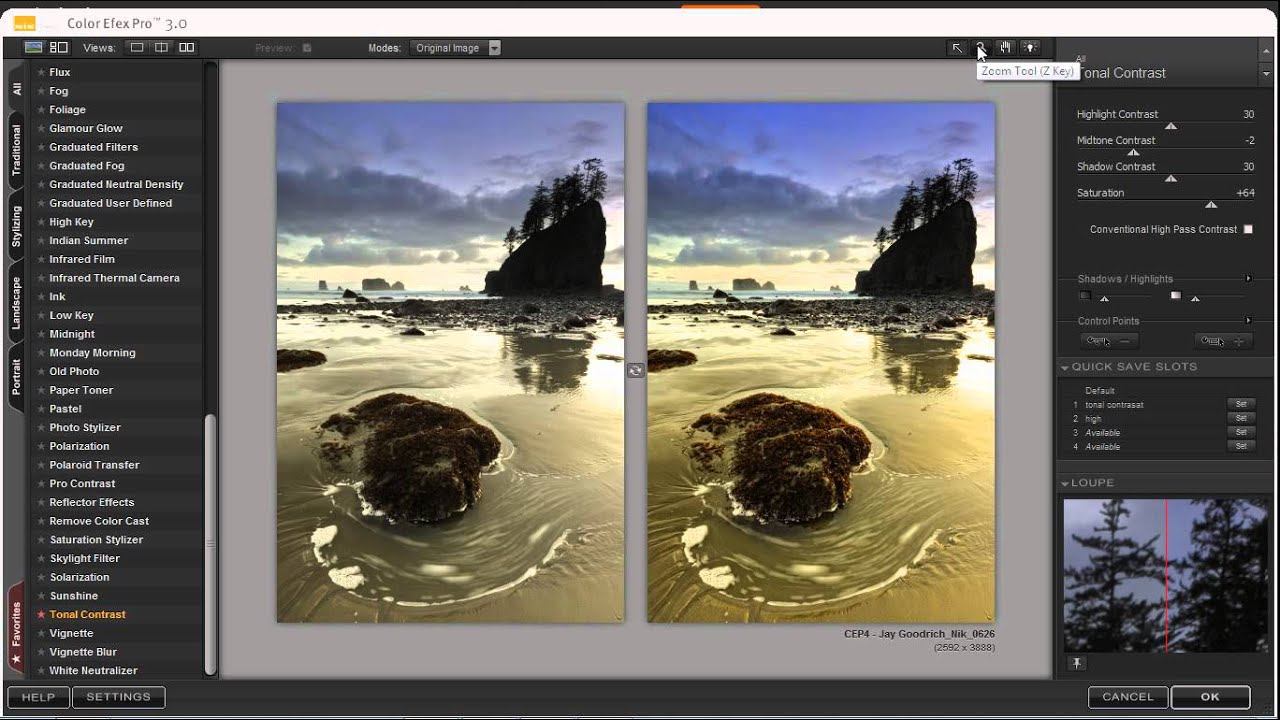
Task: Click the lightbulb background color icon
Action: click(1030, 47)
